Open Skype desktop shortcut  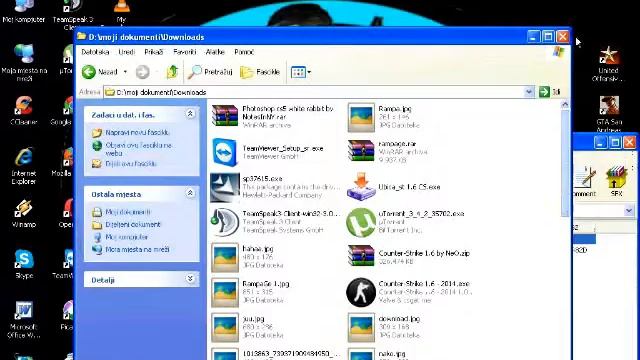(24, 264)
